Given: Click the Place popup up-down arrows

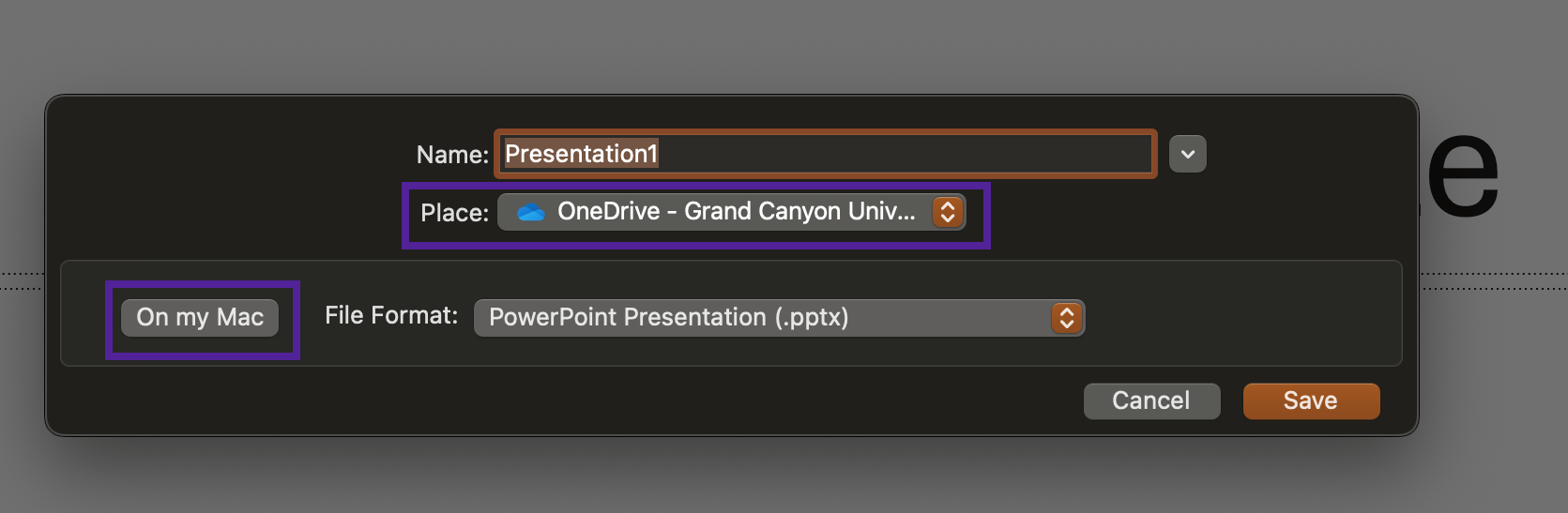Looking at the screenshot, I should 948,212.
